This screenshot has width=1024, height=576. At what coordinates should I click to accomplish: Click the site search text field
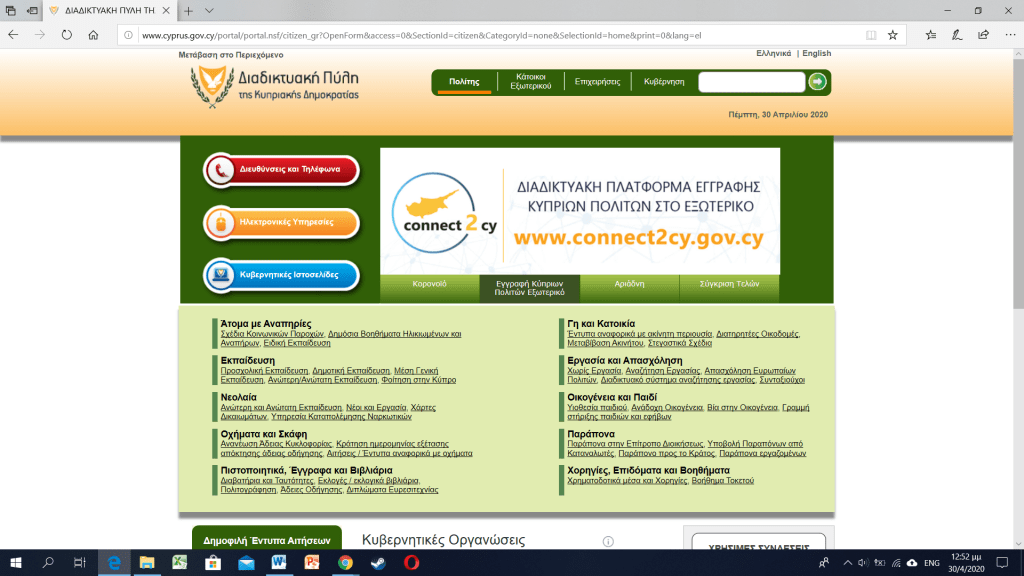751,82
